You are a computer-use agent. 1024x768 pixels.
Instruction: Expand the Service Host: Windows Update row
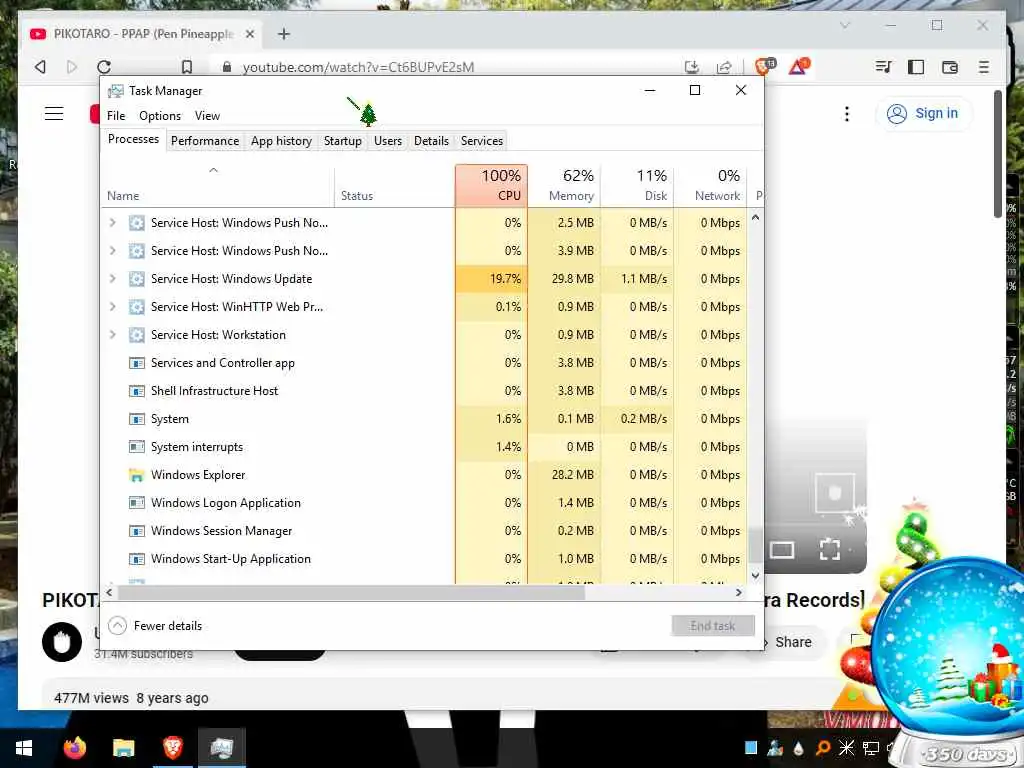[112, 279]
